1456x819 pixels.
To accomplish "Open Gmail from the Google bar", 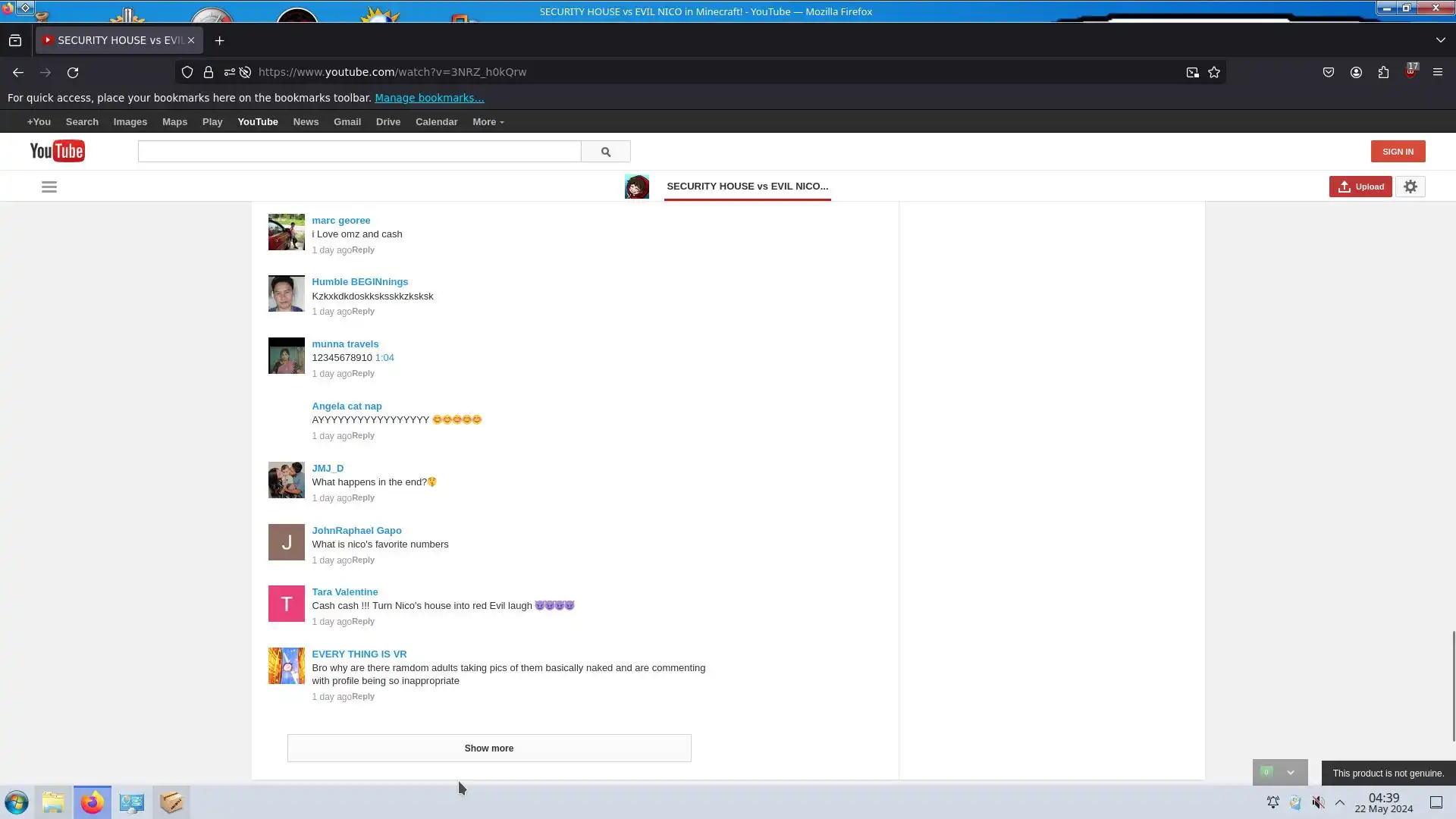I will pos(347,122).
